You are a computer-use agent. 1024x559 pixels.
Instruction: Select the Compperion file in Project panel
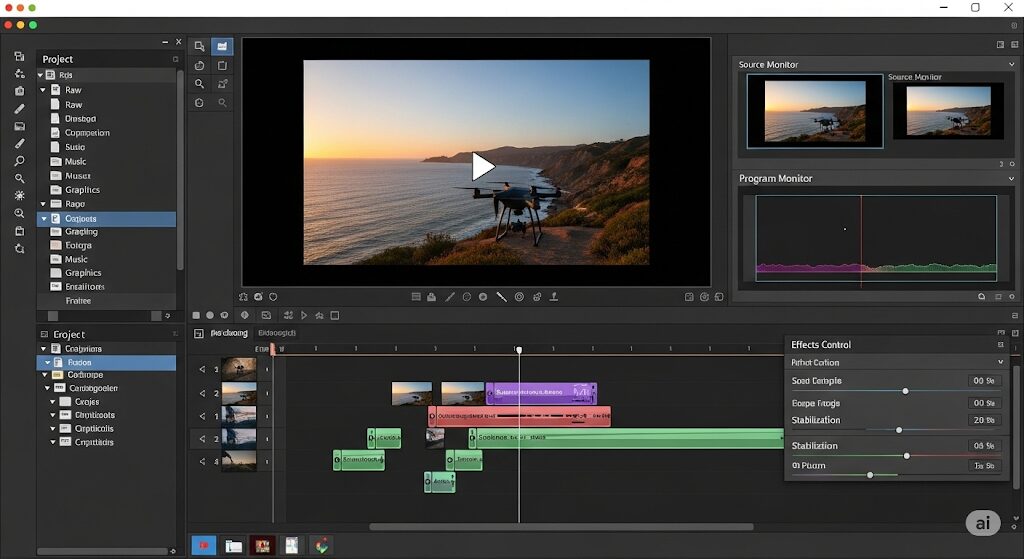coord(88,133)
